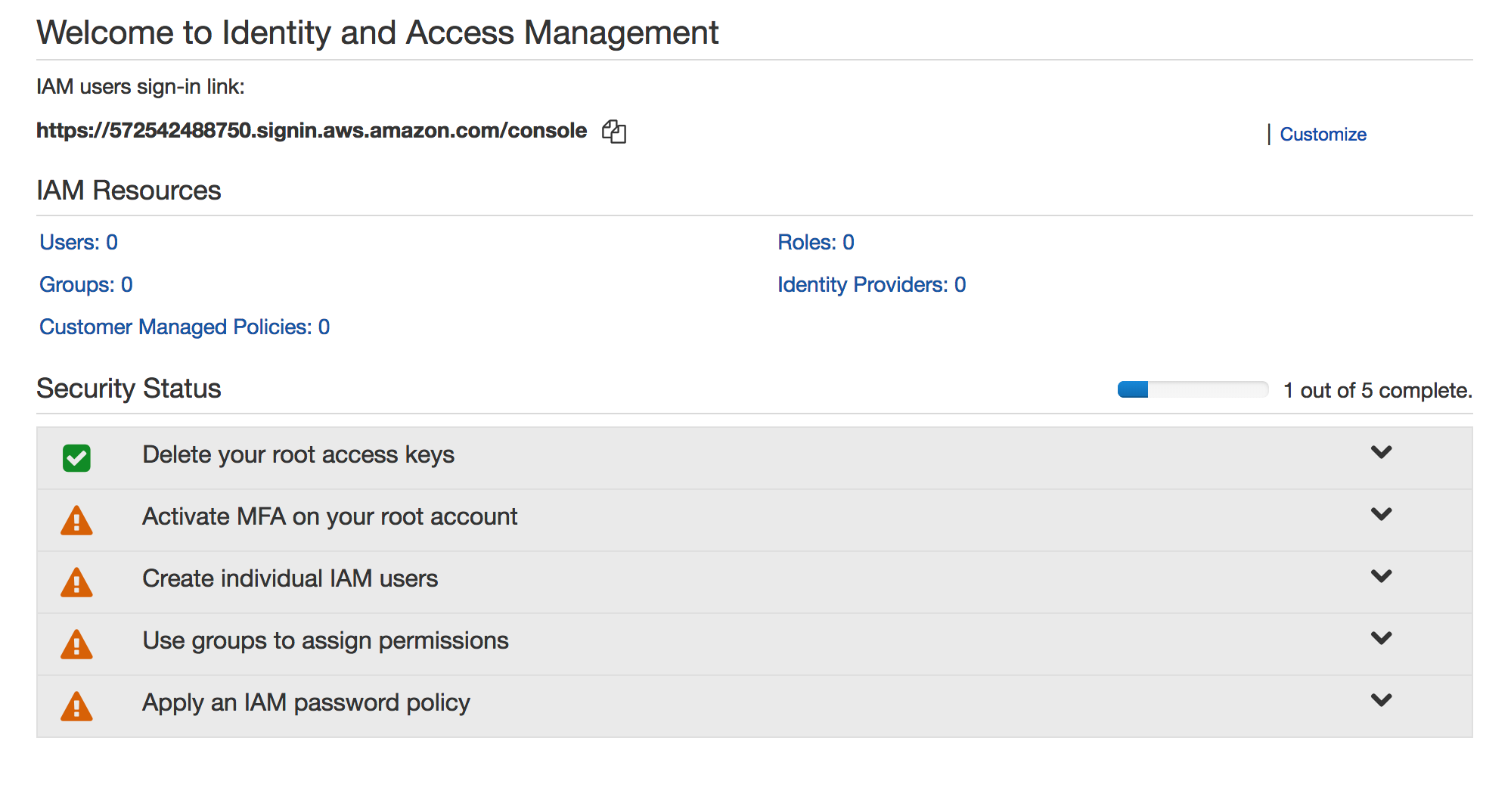Open the Identity Providers: 0 link
This screenshot has height=812, width=1511.
coord(872,284)
